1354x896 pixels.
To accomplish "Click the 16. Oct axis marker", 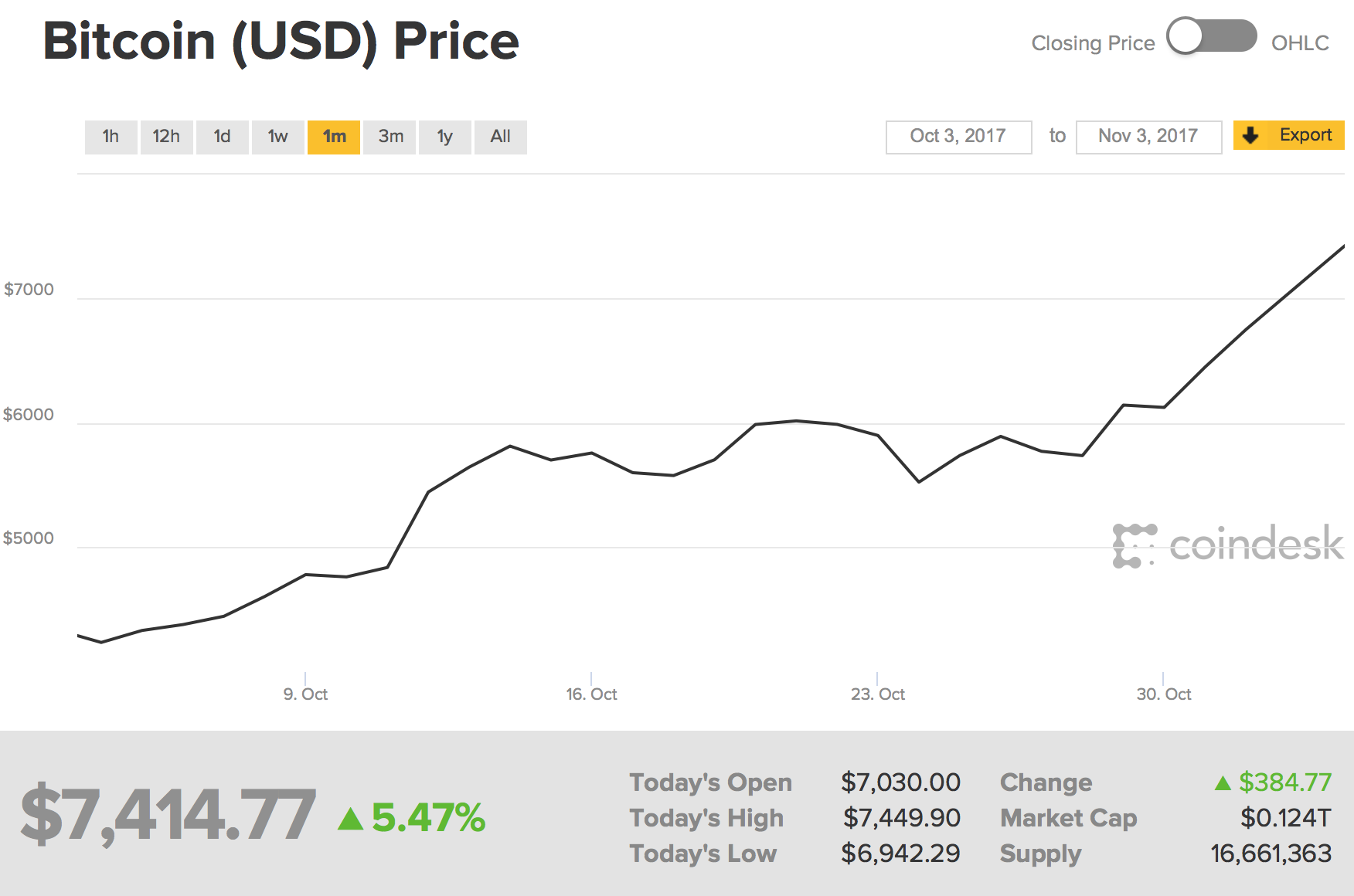I will click(x=591, y=694).
